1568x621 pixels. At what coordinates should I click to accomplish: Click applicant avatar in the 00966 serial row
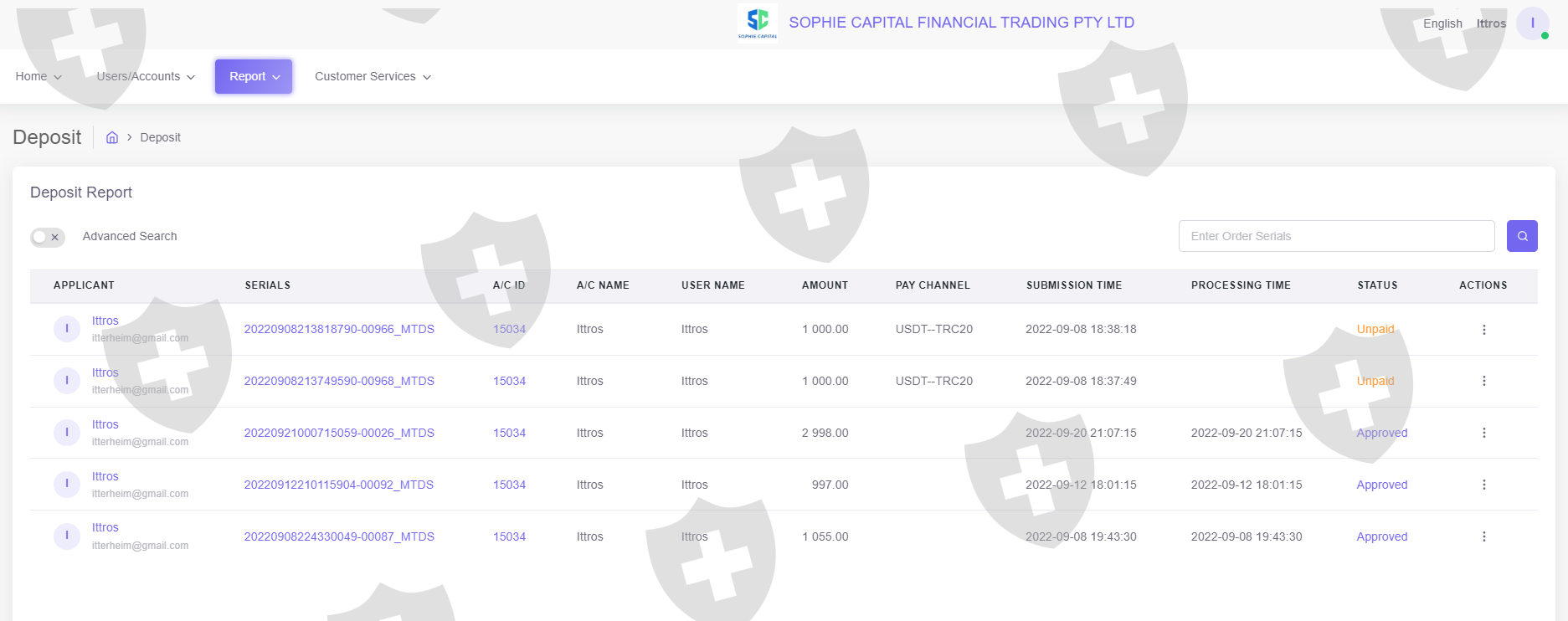click(x=67, y=329)
